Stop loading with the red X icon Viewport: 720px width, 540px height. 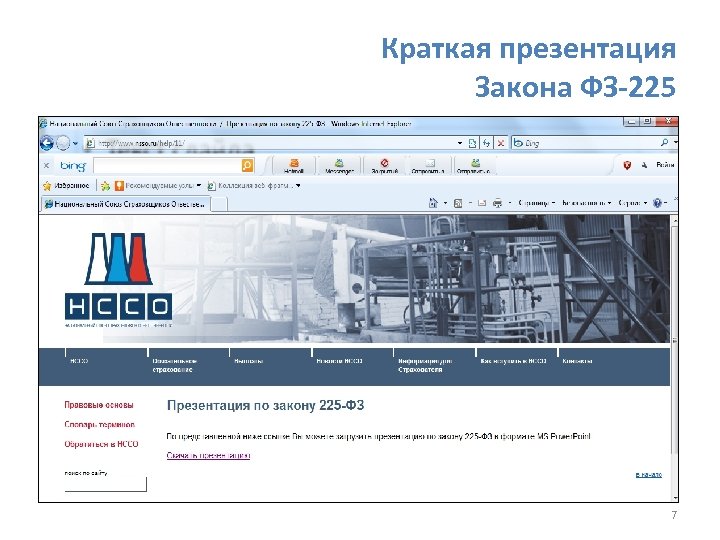pyautogui.click(x=501, y=143)
